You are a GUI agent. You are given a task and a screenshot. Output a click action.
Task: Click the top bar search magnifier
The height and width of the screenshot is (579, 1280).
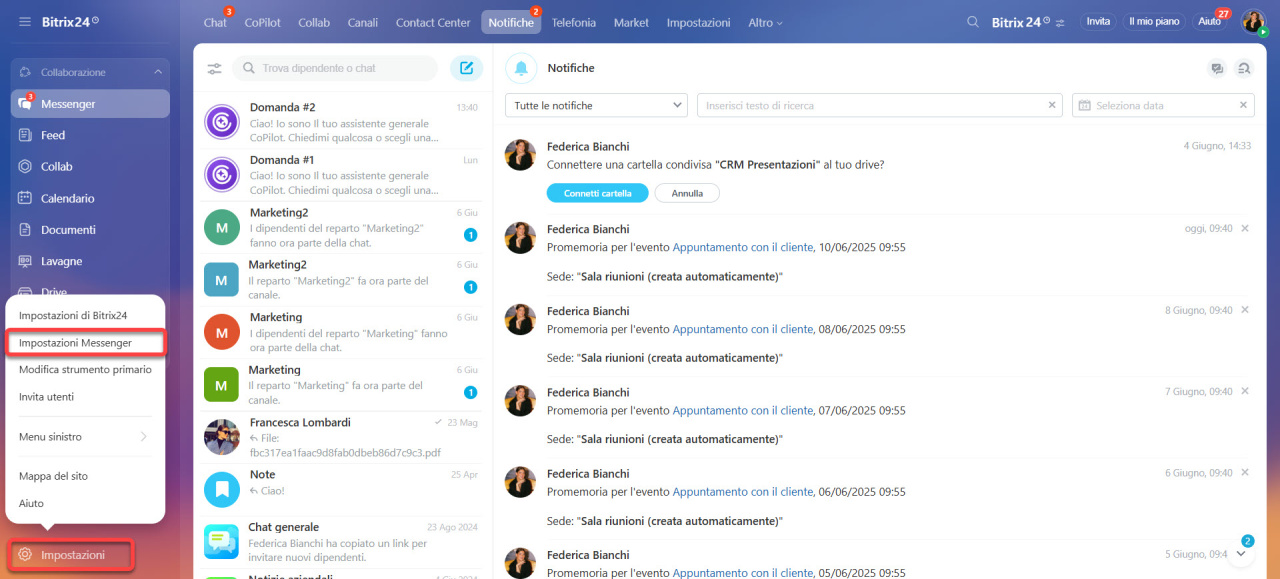[973, 22]
